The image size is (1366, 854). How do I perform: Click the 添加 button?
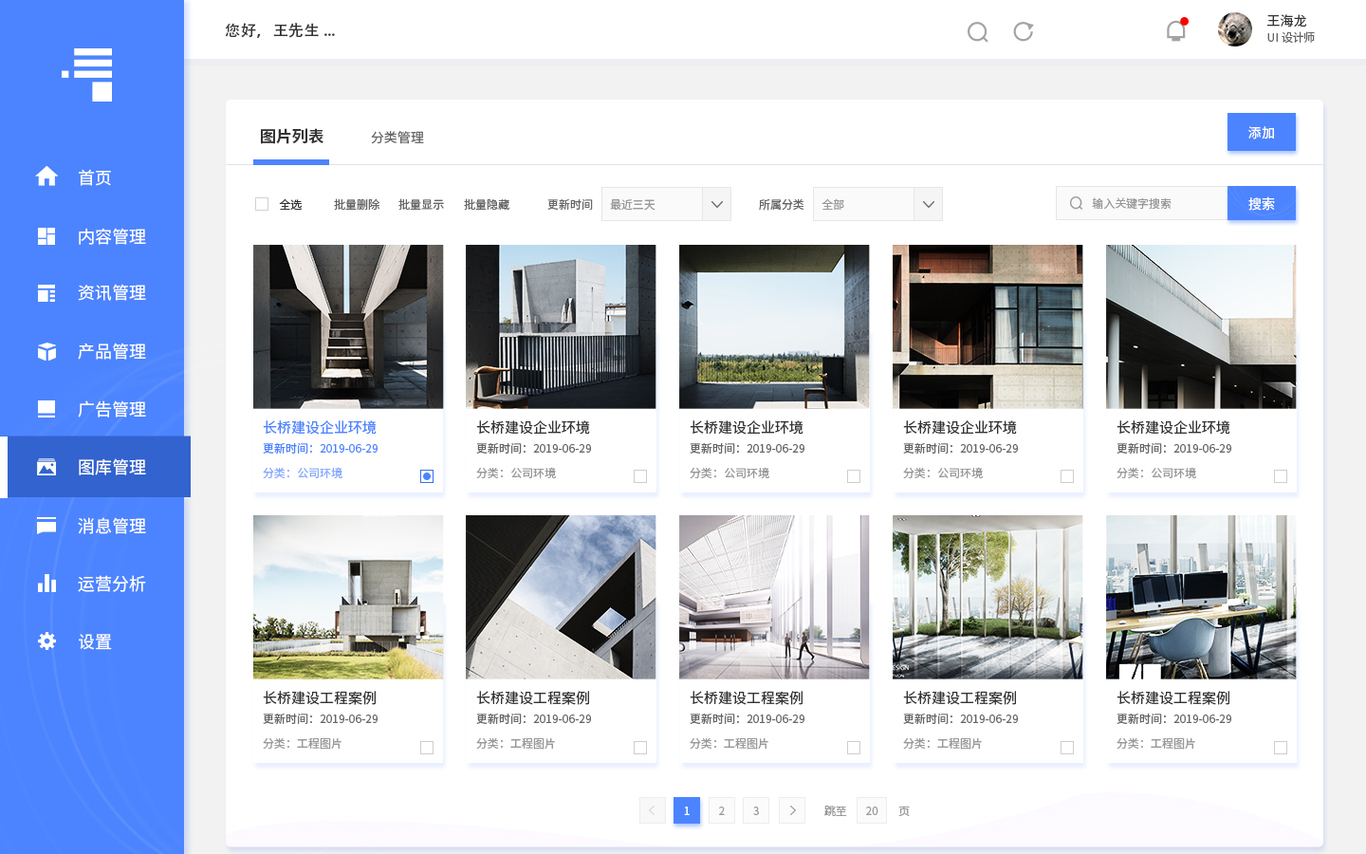[x=1261, y=132]
